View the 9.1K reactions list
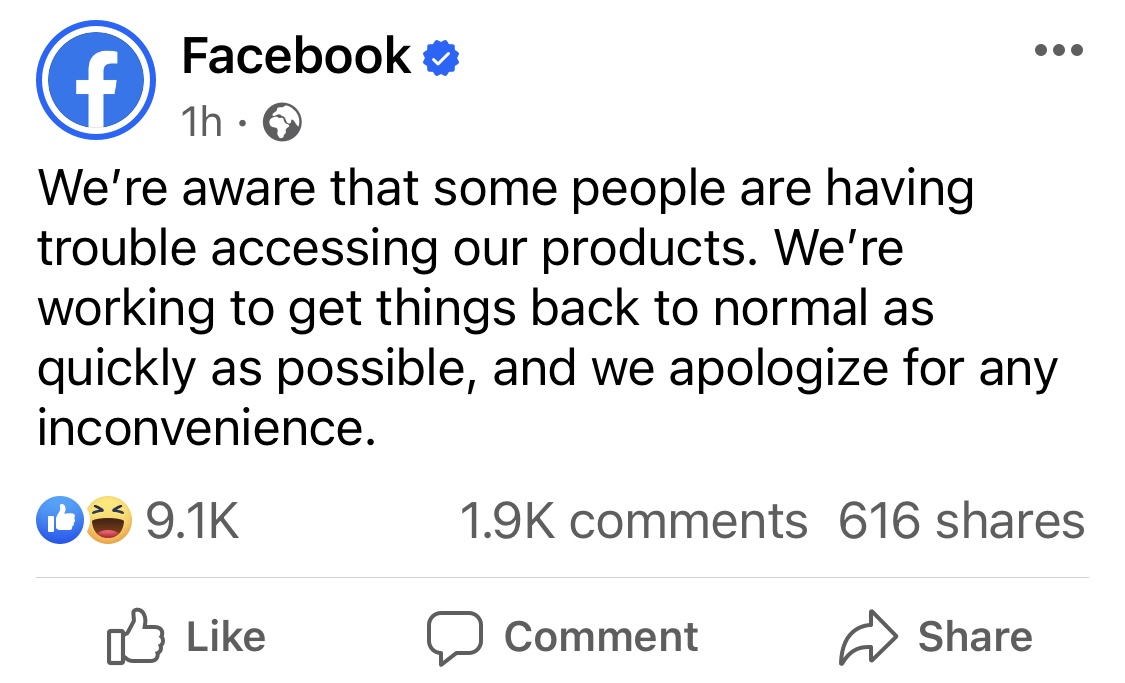Screen dimensions: 1125x683 pos(192,521)
